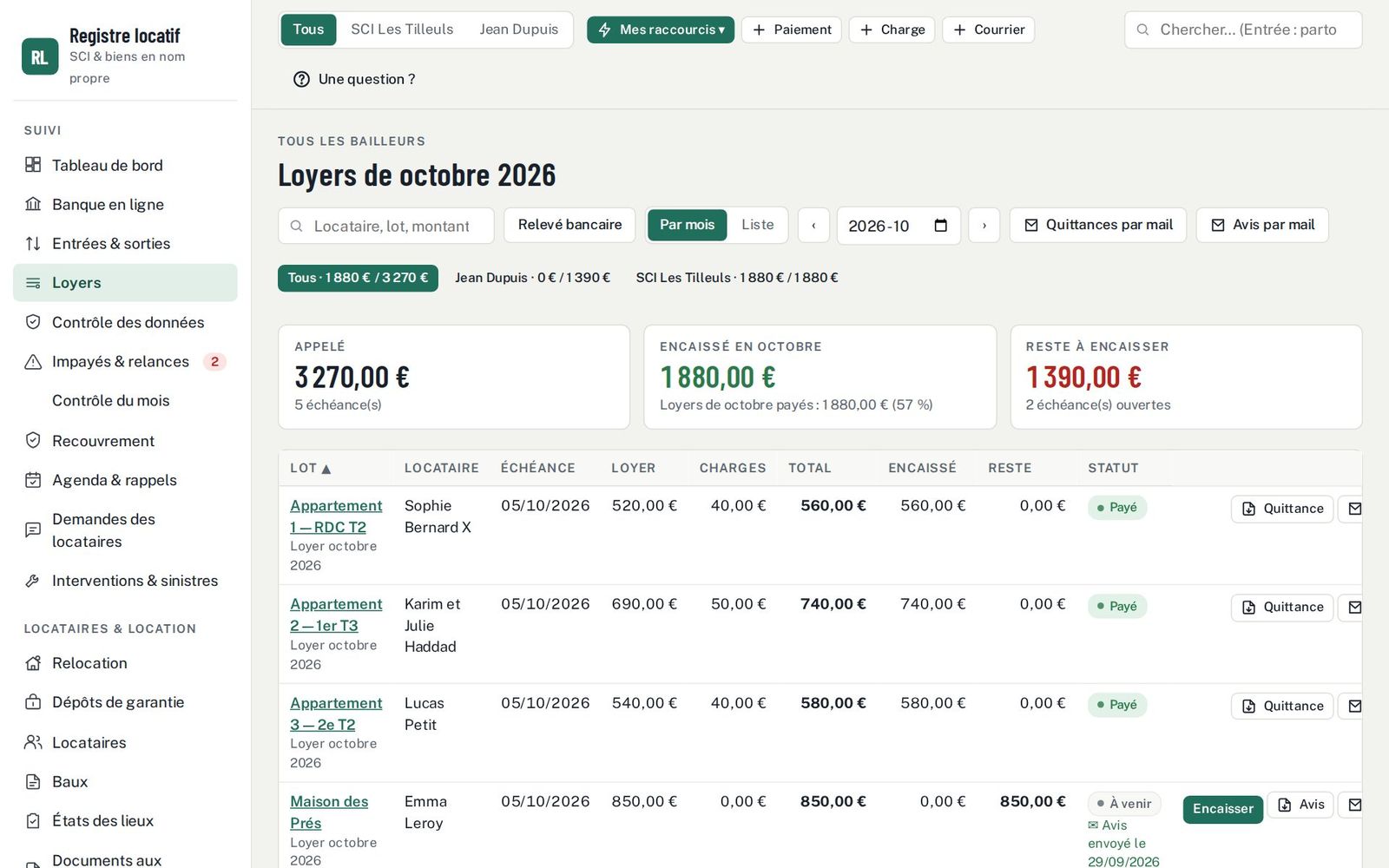Select filter chip SCI Les Tilleuls 1 880 €
This screenshot has width=1389, height=868.
click(x=737, y=278)
